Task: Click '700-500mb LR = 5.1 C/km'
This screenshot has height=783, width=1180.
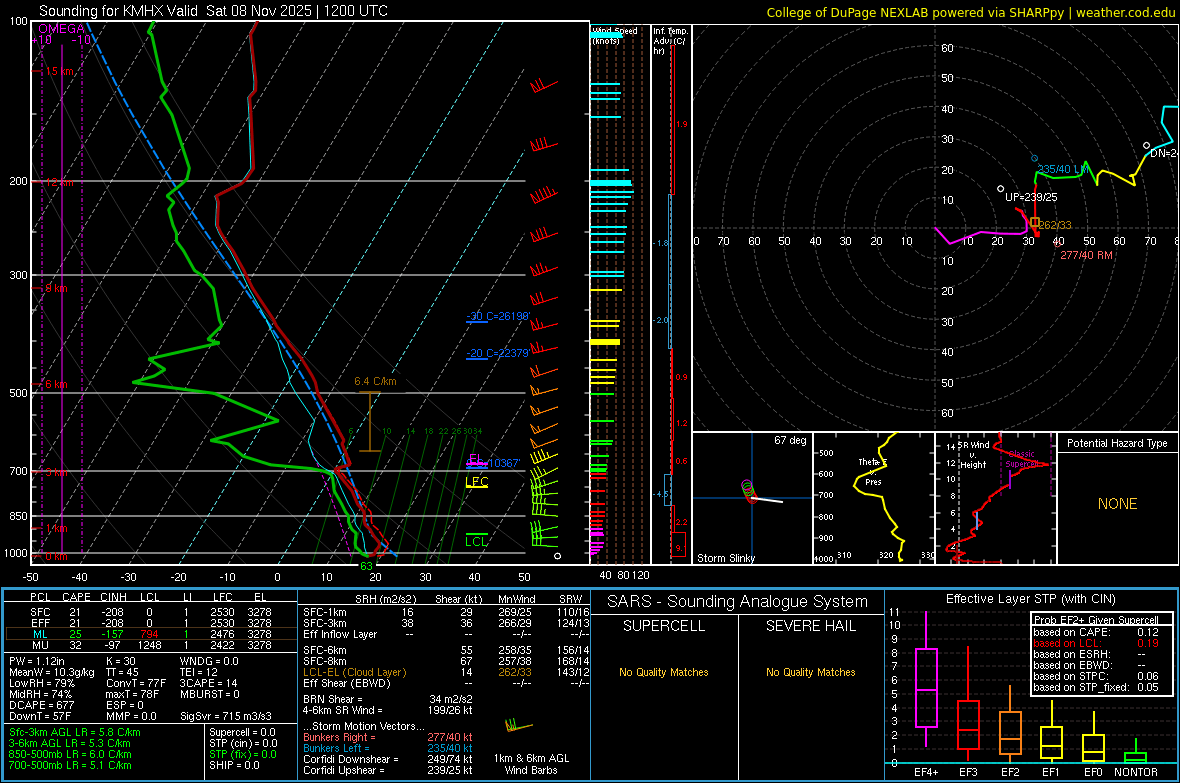Action: [x=70, y=765]
